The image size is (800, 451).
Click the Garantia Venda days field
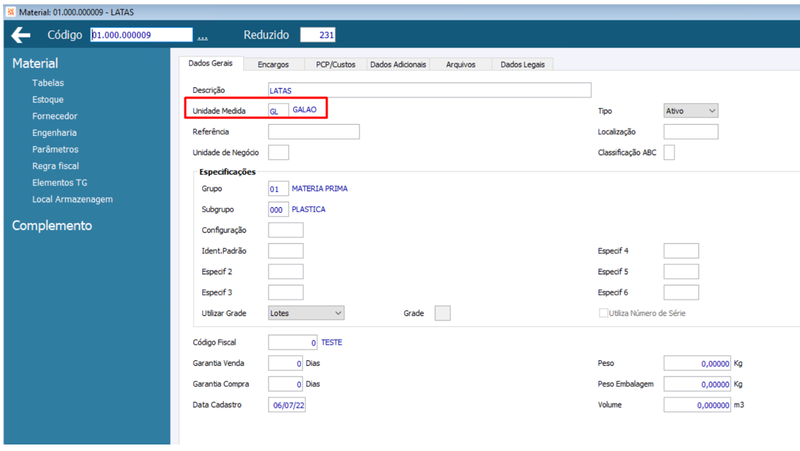pos(285,363)
